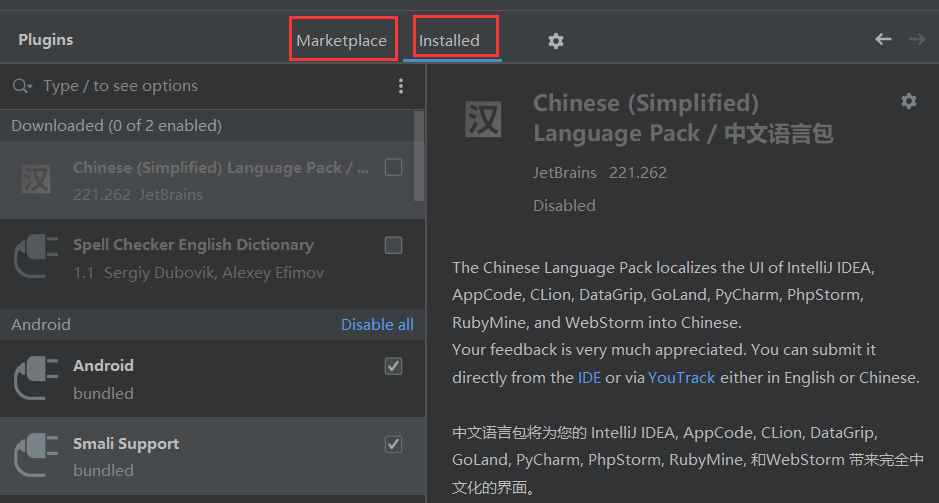This screenshot has height=503, width=939.
Task: Open the YouTrack link
Action: (681, 378)
